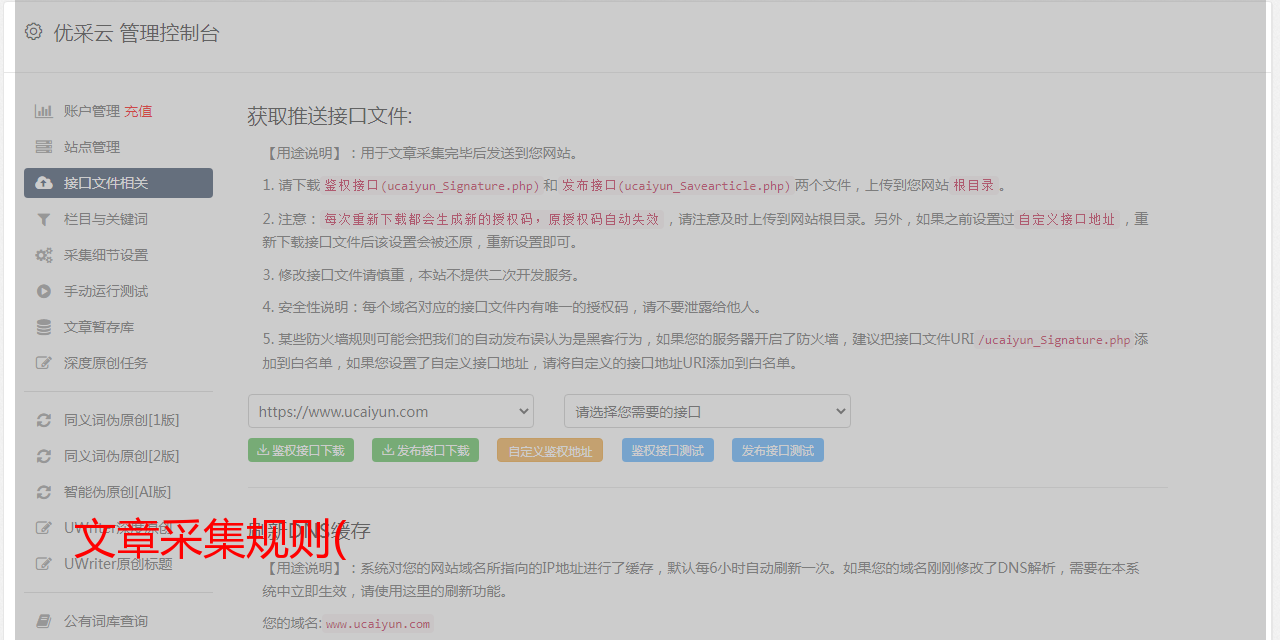Click the green 鉴权接口下载 button

point(301,450)
